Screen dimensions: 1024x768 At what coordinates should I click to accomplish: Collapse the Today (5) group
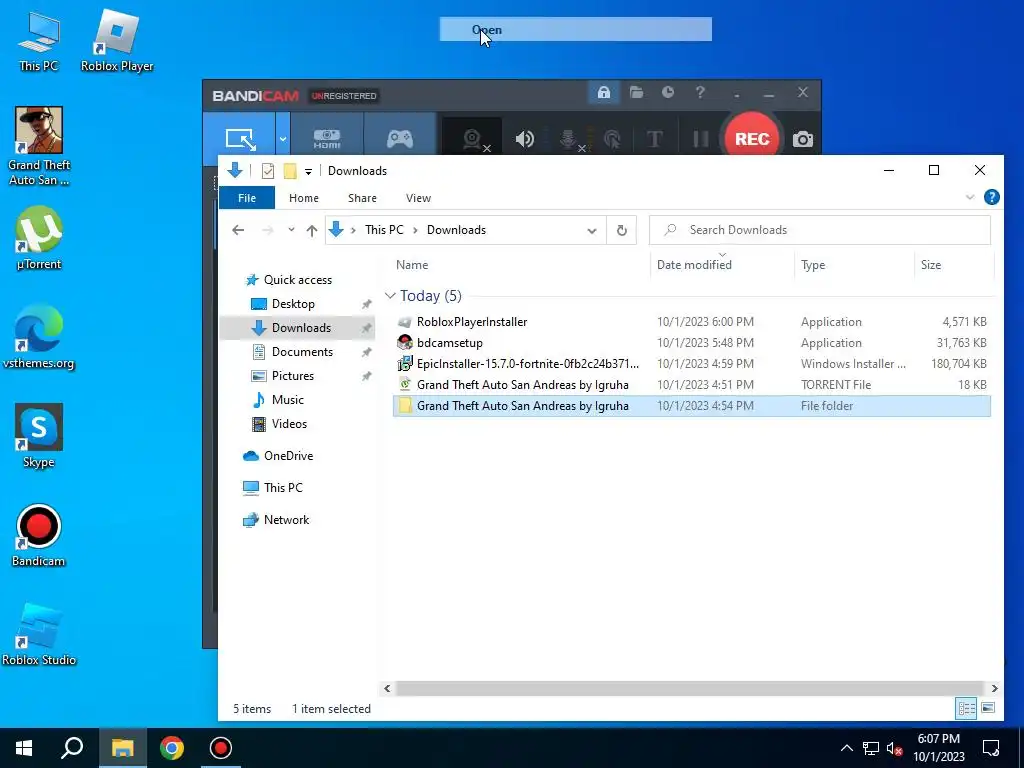(390, 296)
